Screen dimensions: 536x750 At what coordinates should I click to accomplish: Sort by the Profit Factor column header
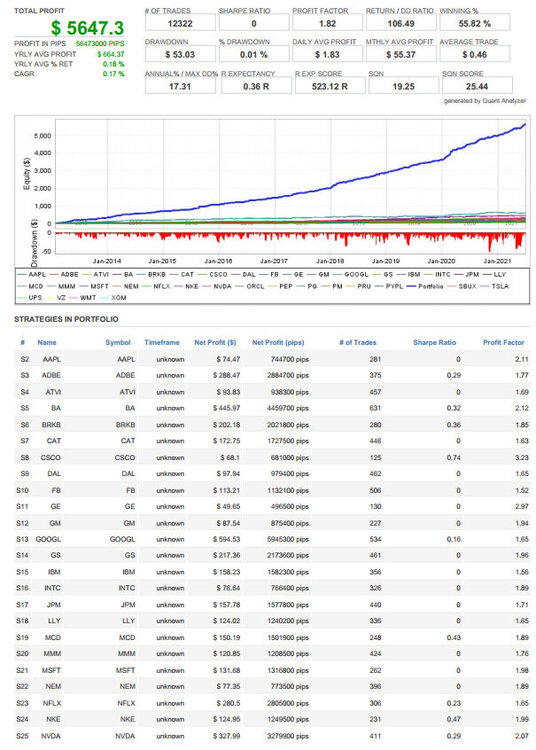point(503,342)
